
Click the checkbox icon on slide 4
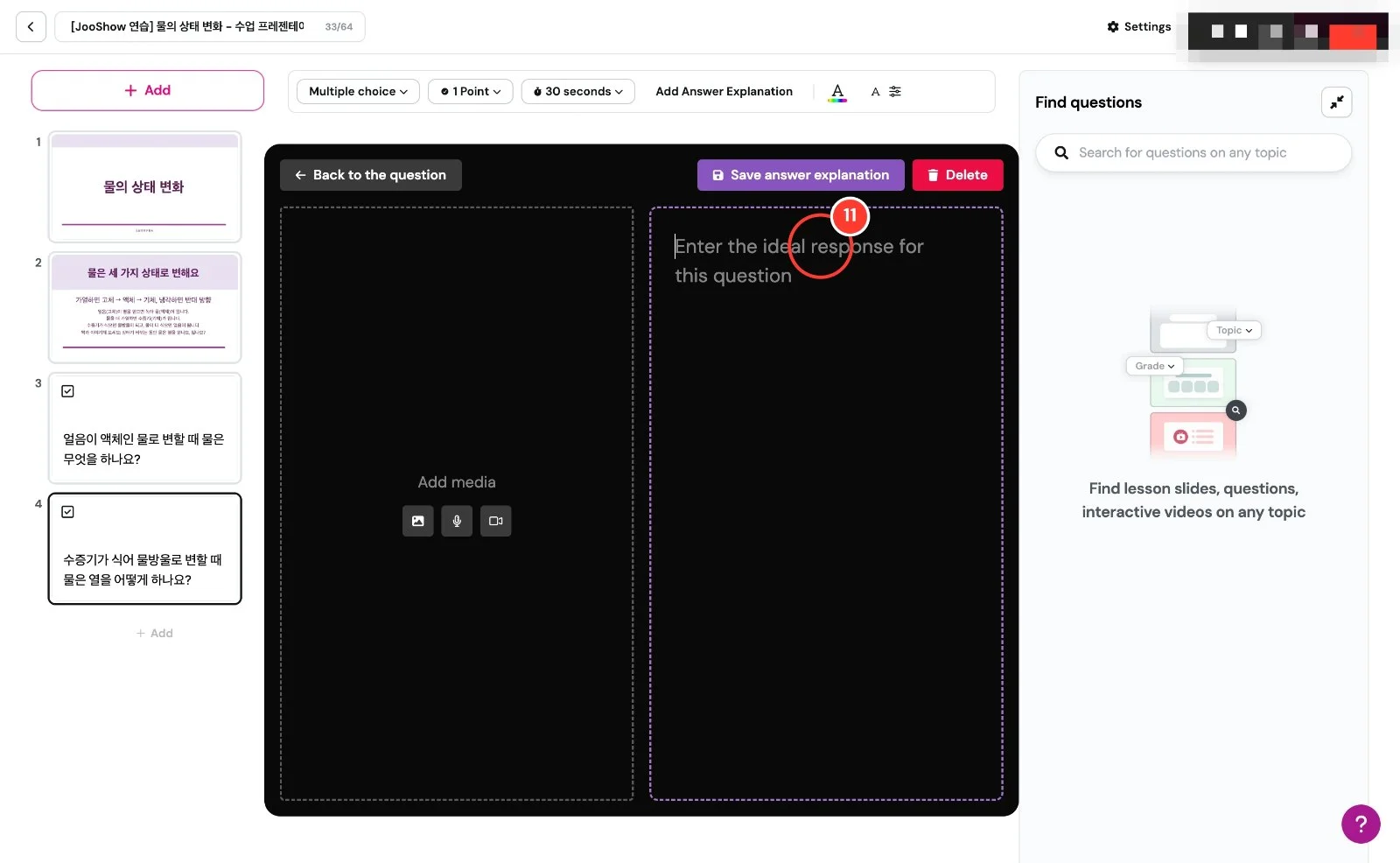[67, 512]
